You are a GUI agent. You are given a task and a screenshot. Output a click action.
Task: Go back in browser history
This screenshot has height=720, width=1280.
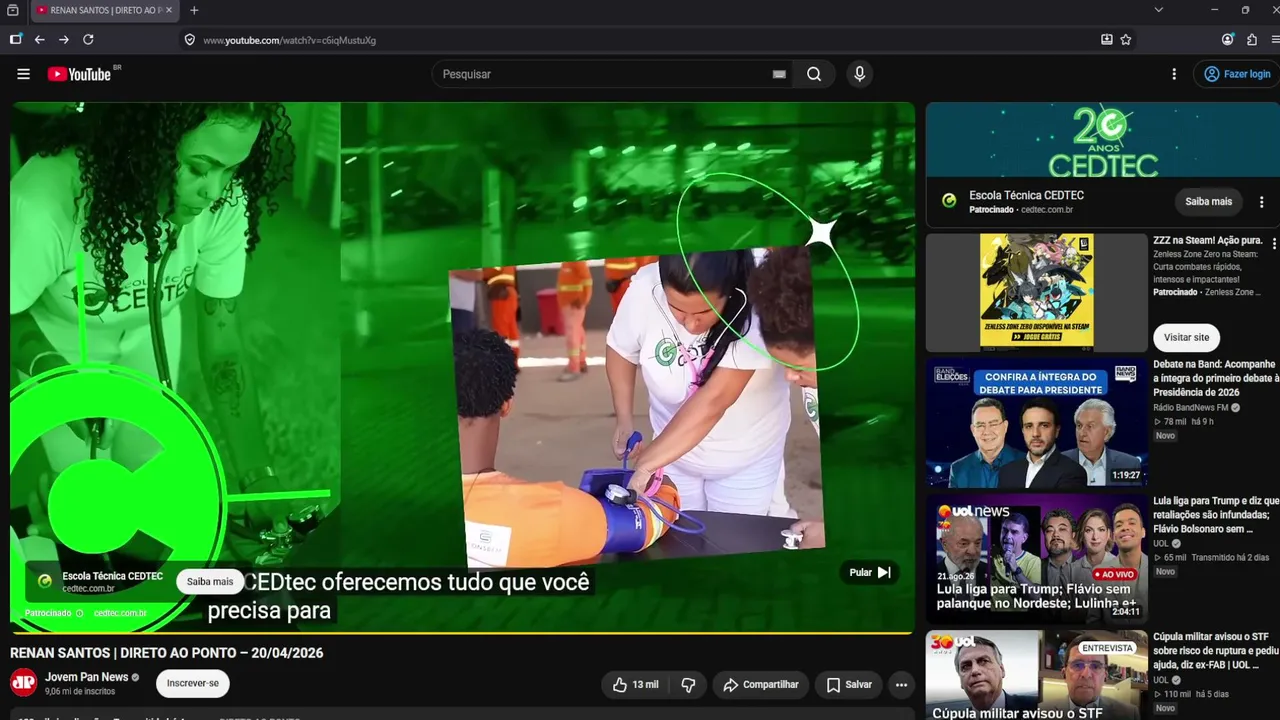pos(40,40)
